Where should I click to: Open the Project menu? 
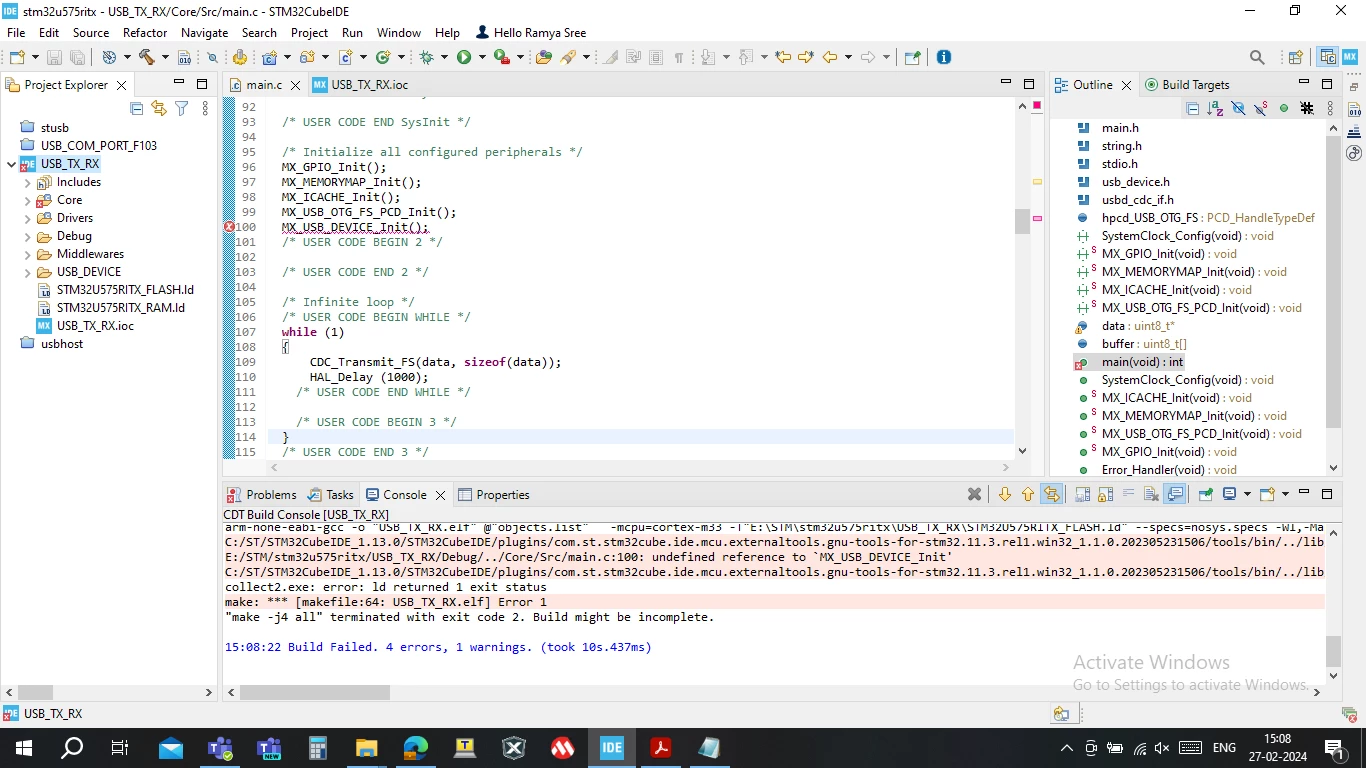[x=309, y=33]
